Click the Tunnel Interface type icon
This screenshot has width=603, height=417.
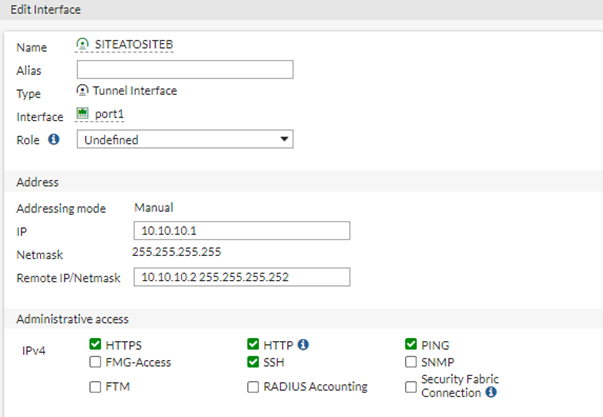pyautogui.click(x=83, y=91)
